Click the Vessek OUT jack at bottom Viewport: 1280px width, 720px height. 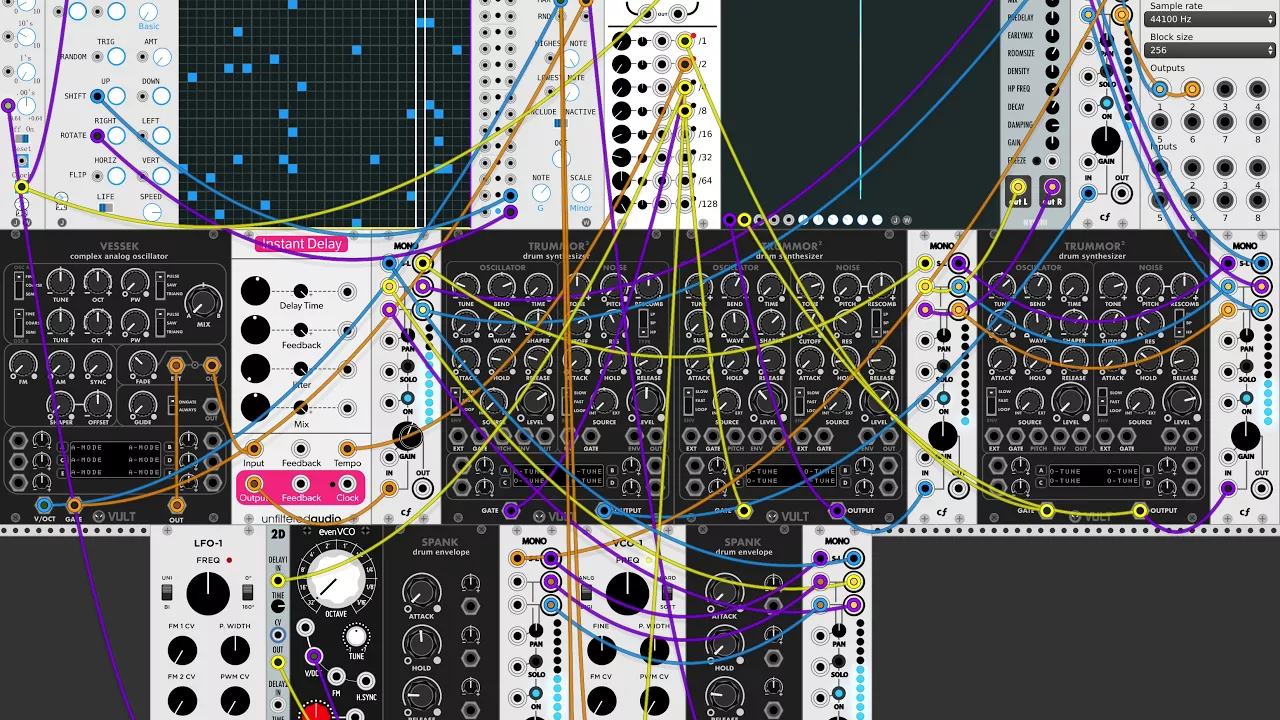(x=176, y=505)
